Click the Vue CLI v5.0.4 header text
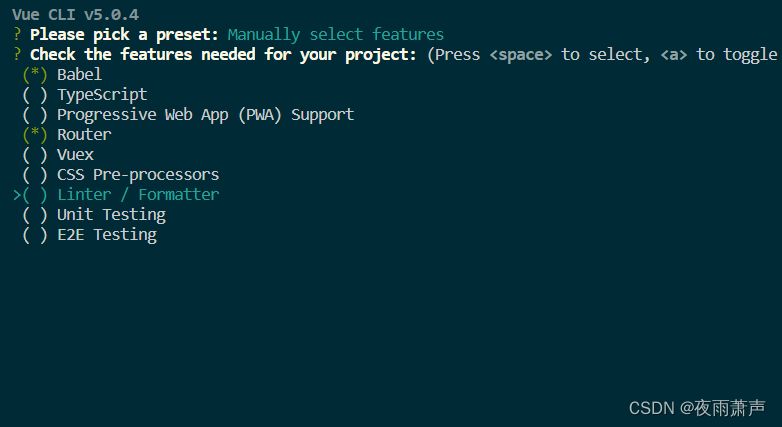 pyautogui.click(x=75, y=14)
